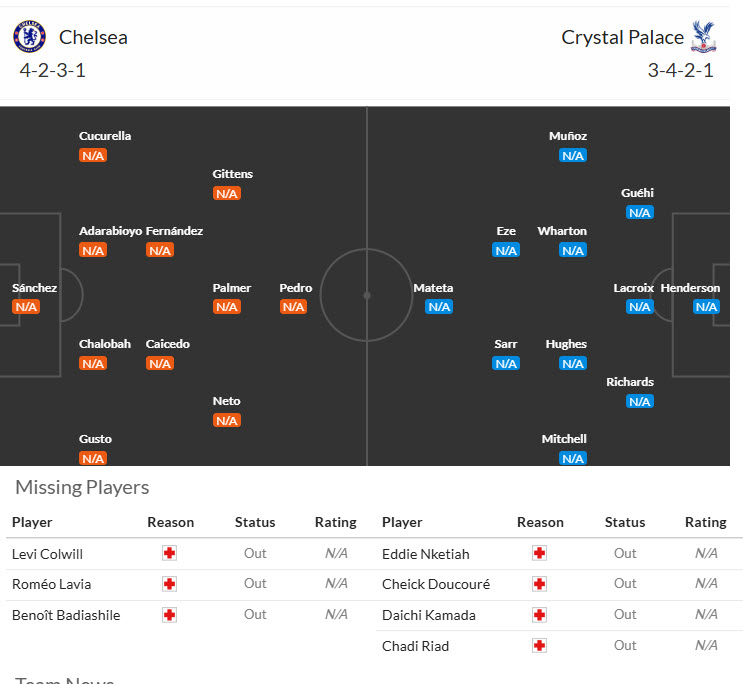This screenshot has height=684, width=743.
Task: Click Levi Colwill's red injury cross icon
Action: (169, 553)
